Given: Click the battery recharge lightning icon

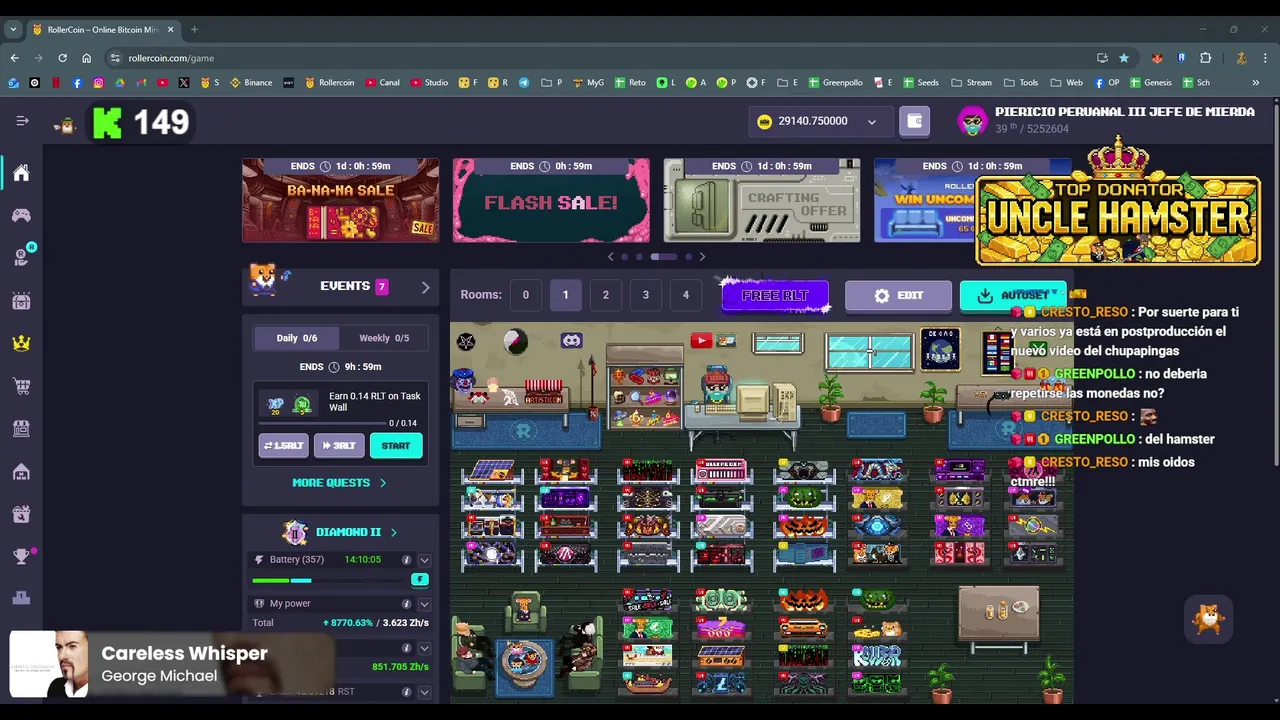Looking at the screenshot, I should pos(420,580).
